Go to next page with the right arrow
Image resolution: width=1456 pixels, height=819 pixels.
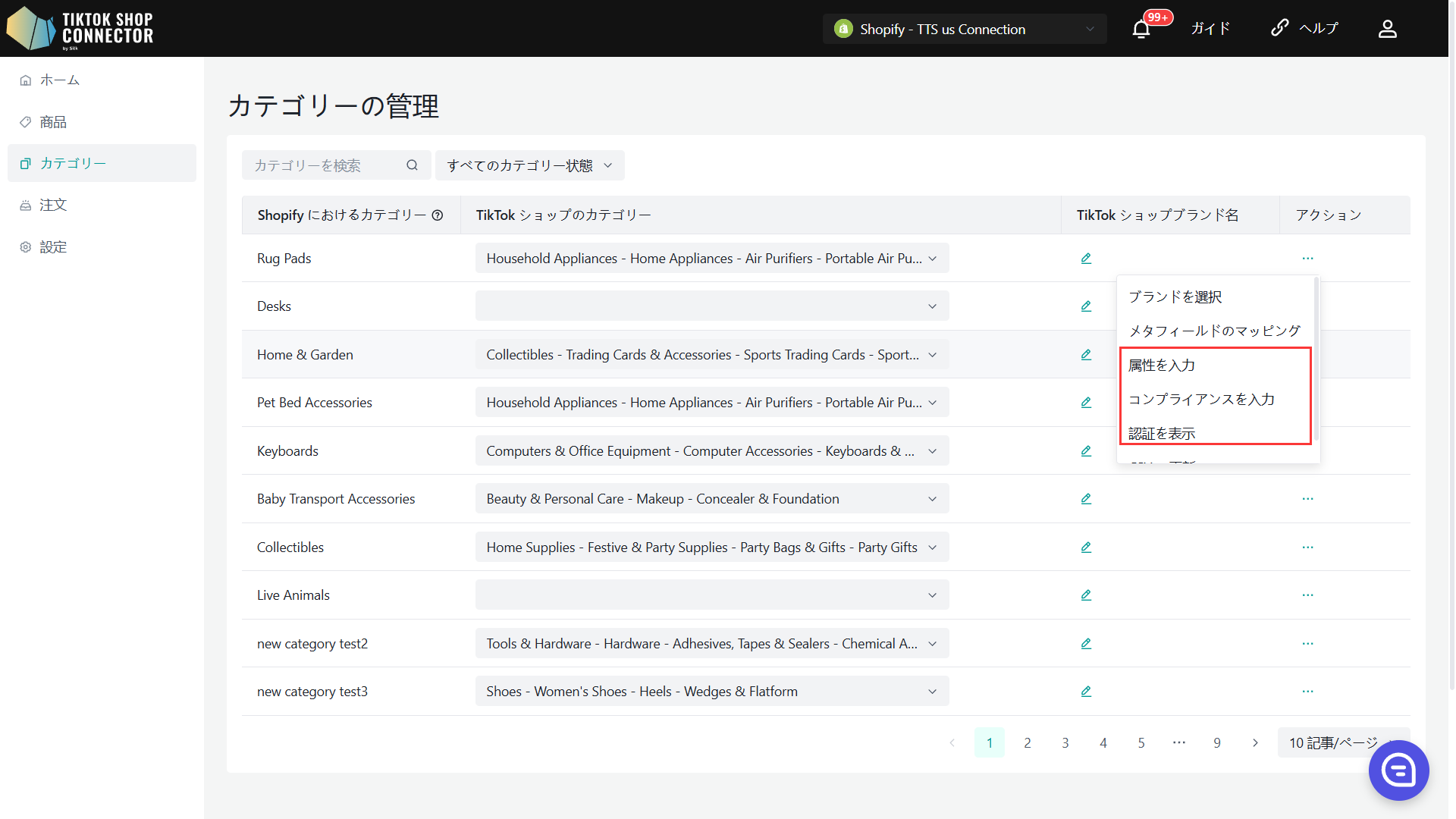(x=1254, y=743)
